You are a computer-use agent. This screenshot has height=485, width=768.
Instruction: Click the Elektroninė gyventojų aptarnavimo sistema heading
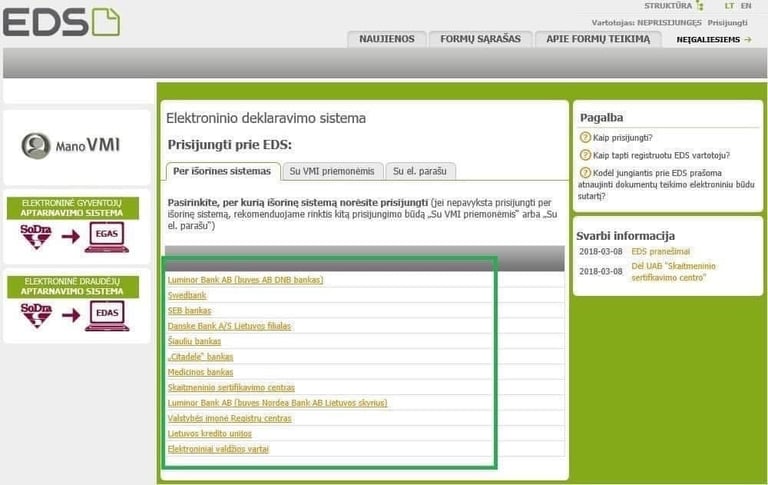pos(72,208)
